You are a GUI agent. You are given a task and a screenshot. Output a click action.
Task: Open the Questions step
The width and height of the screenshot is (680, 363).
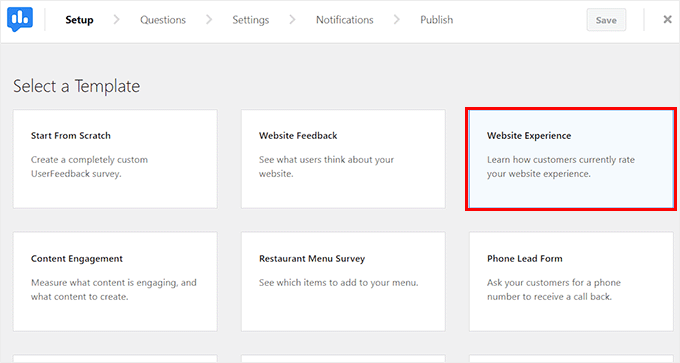(x=163, y=20)
